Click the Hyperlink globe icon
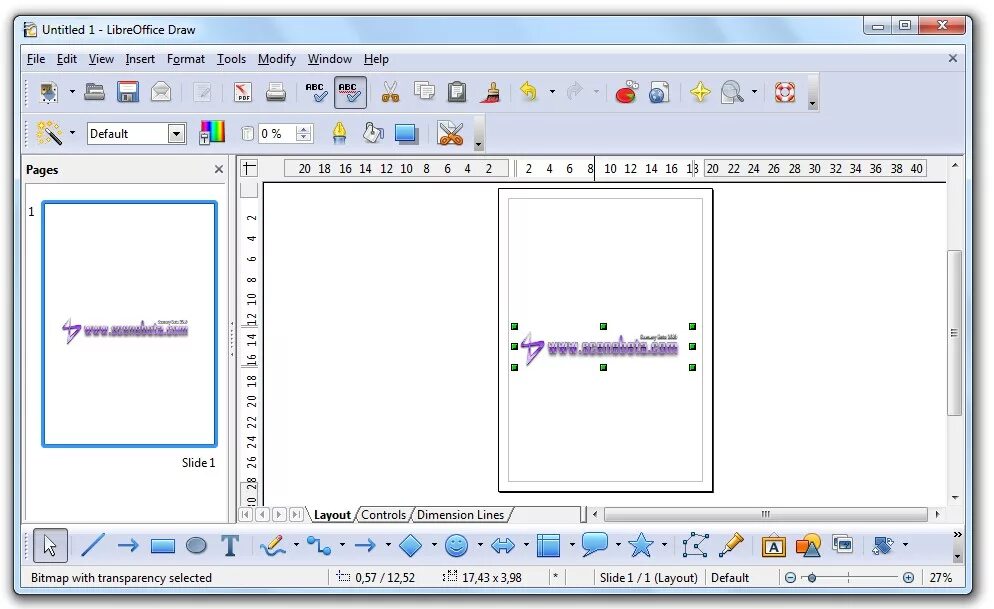Viewport: 994px width, 609px height. point(659,93)
